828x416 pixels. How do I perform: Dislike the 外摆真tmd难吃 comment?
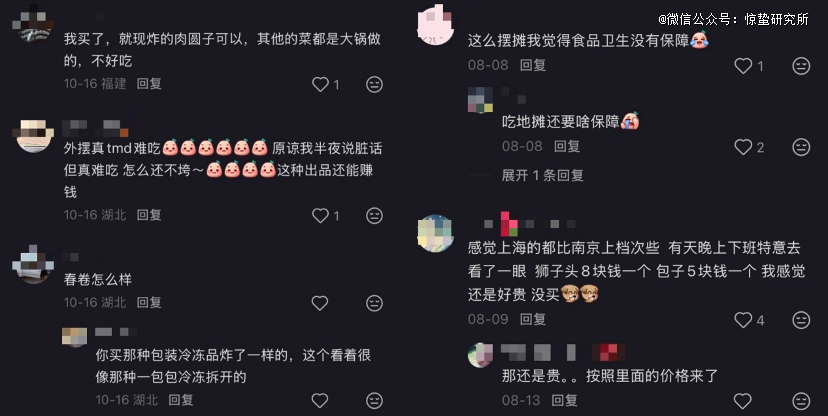[x=374, y=215]
